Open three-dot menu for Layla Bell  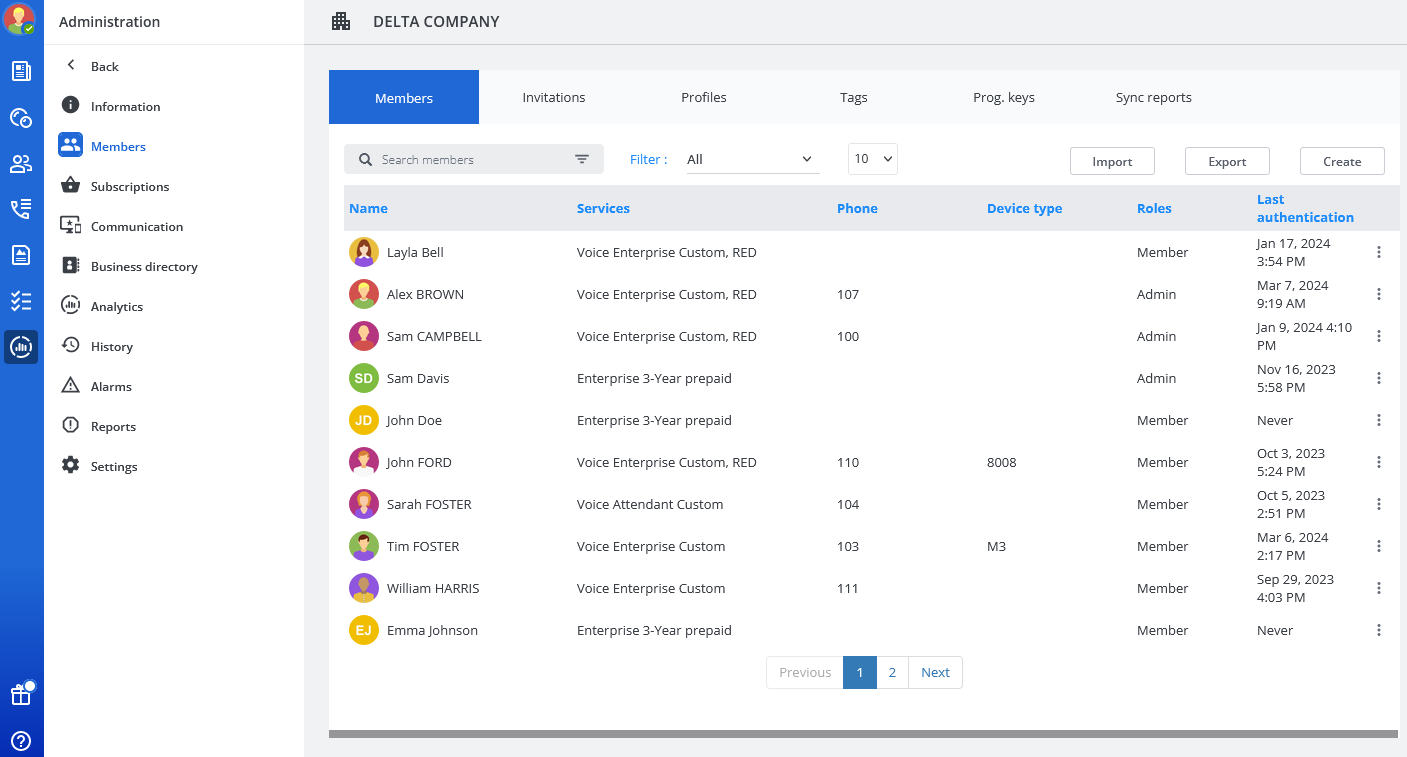click(x=1378, y=252)
